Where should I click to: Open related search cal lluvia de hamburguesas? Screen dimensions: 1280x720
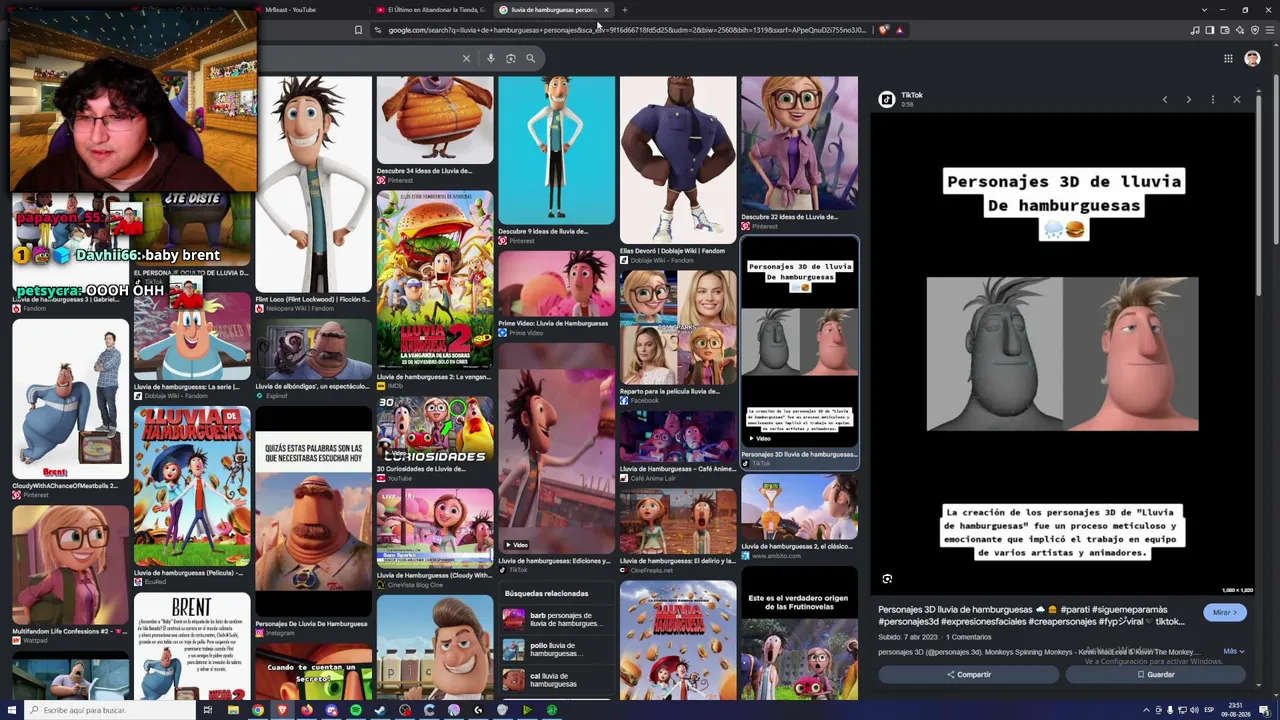(x=556, y=680)
